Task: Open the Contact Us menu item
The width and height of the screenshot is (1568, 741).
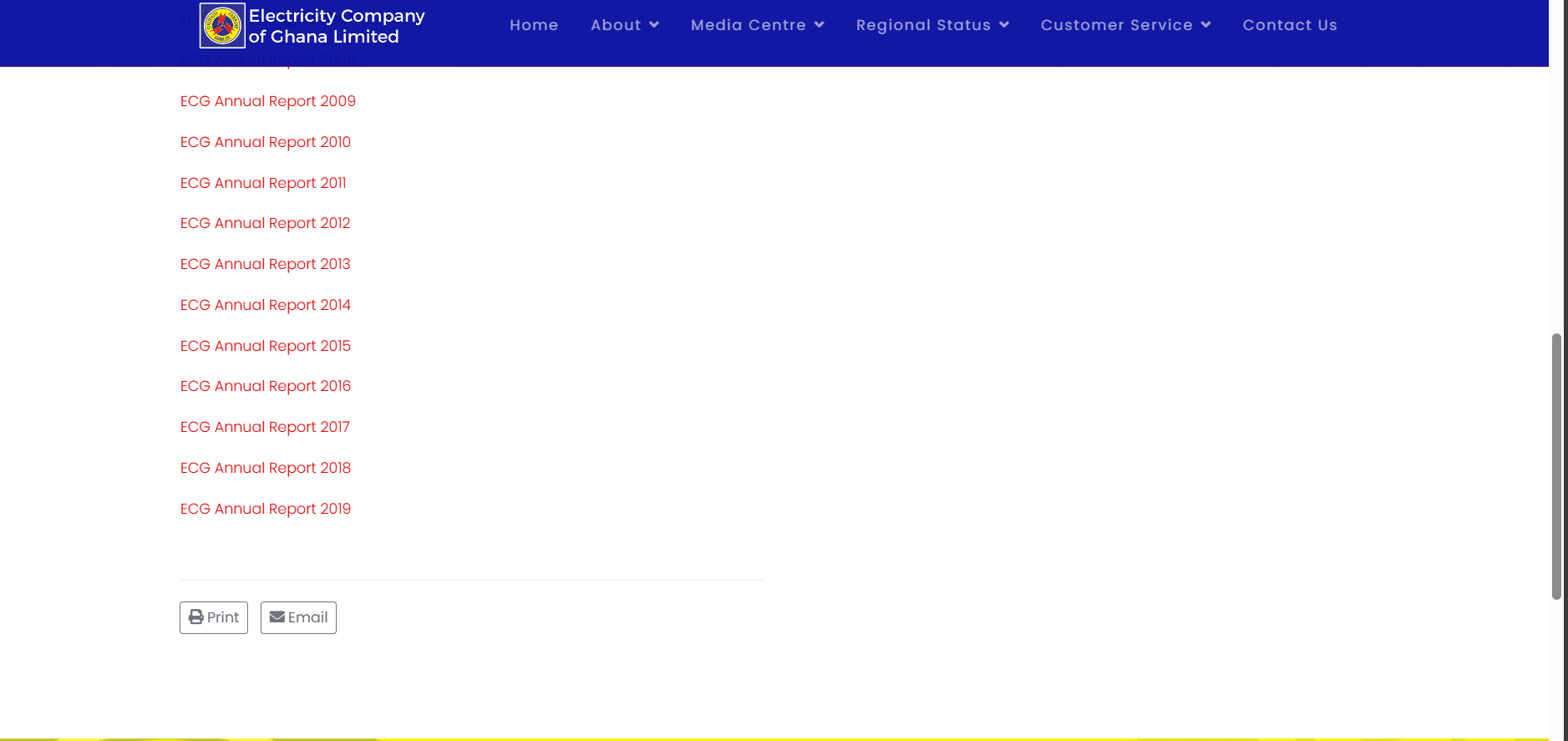Action: pyautogui.click(x=1289, y=25)
